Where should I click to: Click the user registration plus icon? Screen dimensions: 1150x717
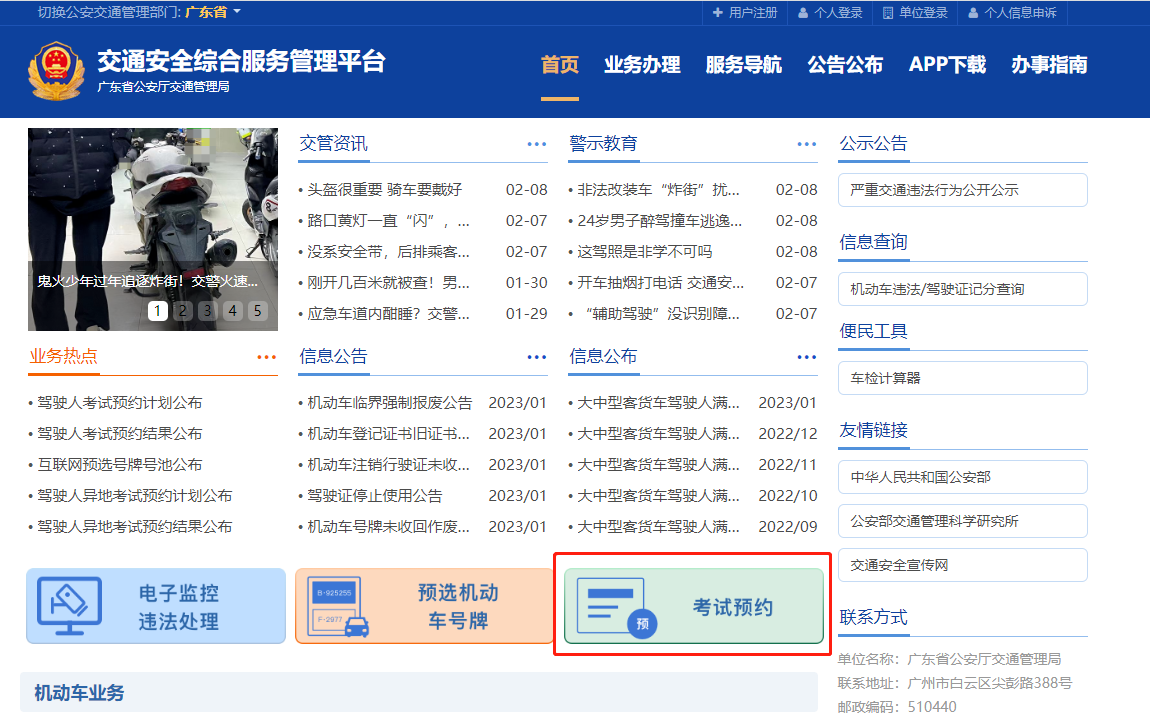click(x=717, y=13)
